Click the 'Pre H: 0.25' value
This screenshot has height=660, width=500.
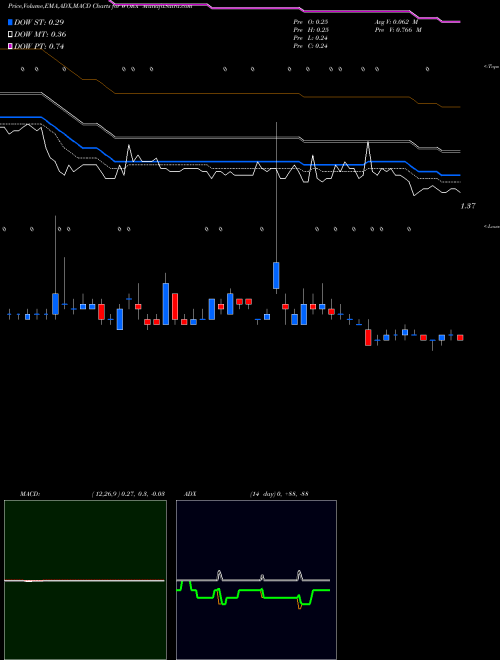tap(311, 30)
